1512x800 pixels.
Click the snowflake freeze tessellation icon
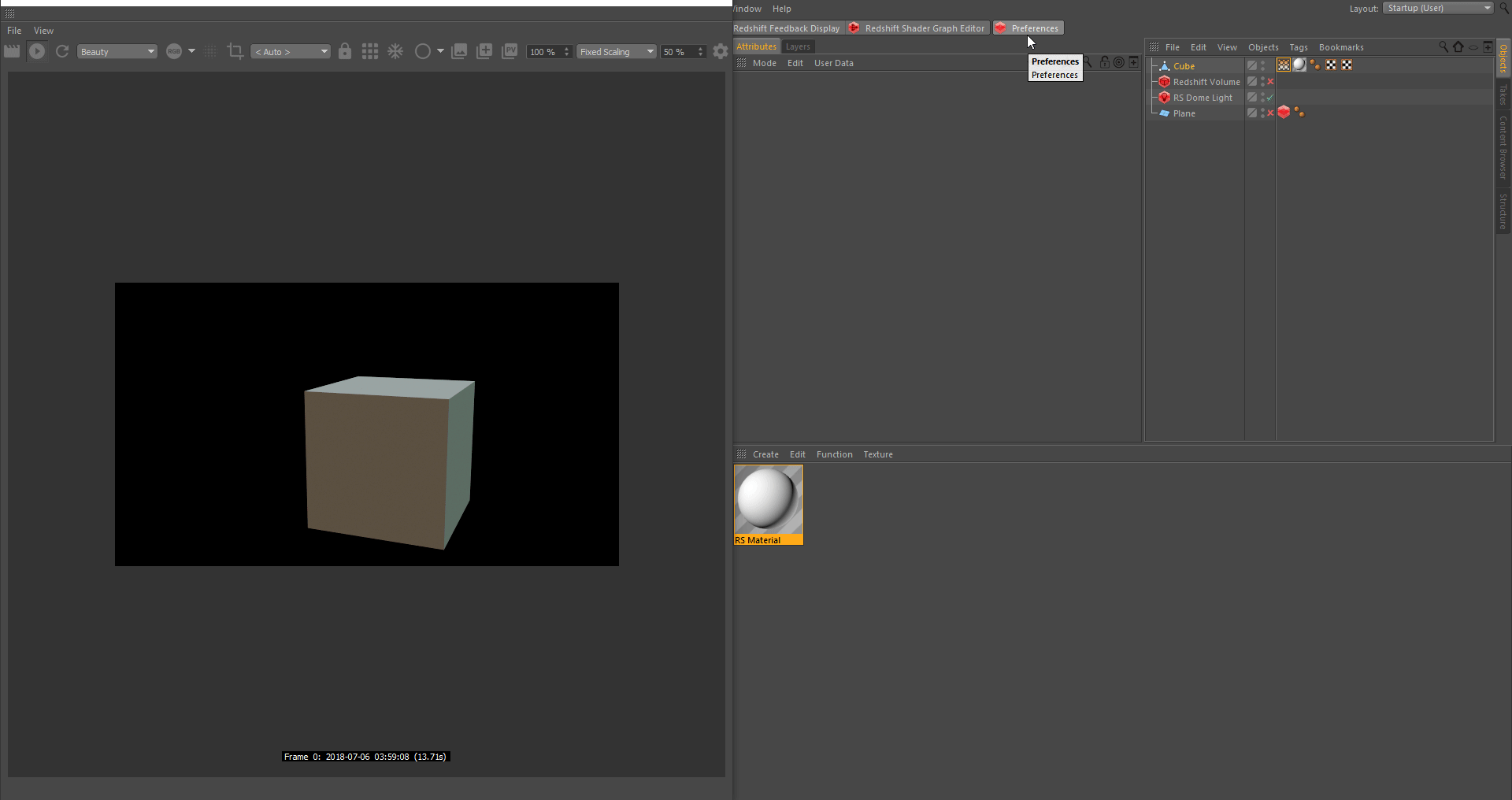(x=395, y=51)
